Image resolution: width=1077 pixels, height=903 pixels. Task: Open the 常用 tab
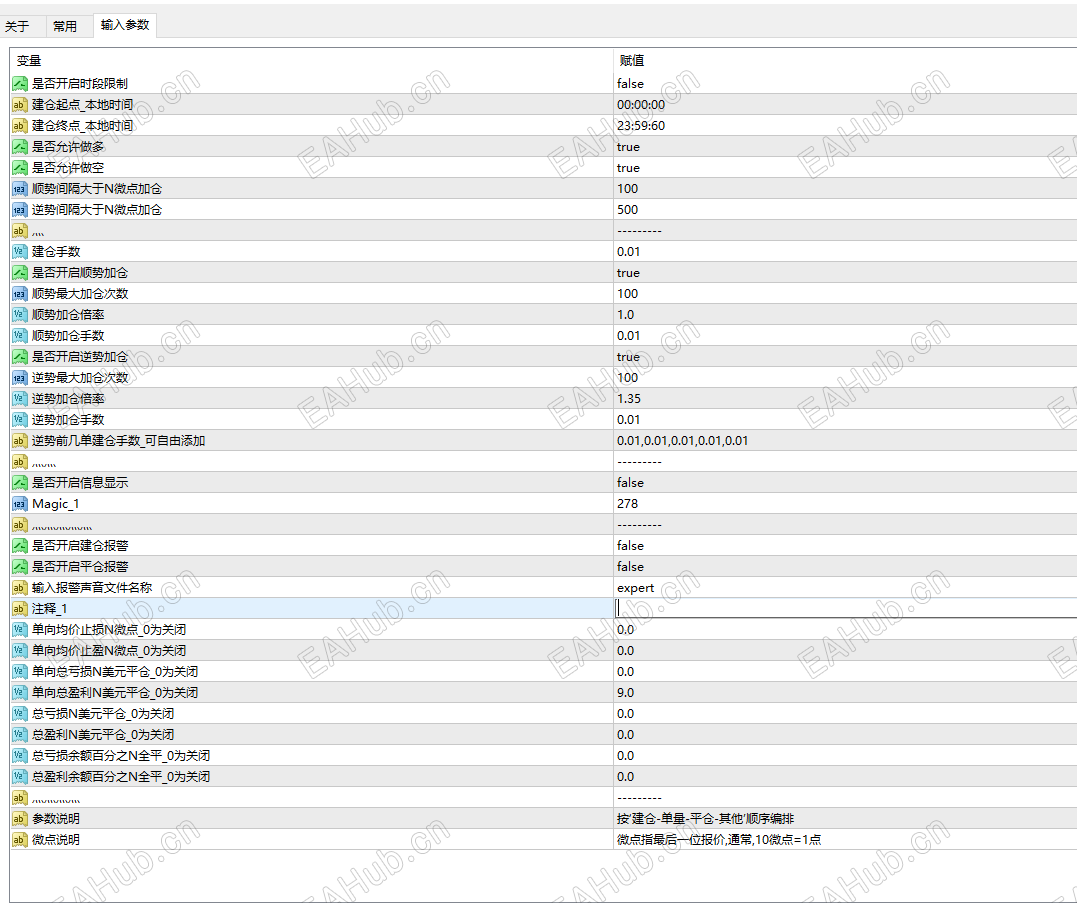click(65, 26)
